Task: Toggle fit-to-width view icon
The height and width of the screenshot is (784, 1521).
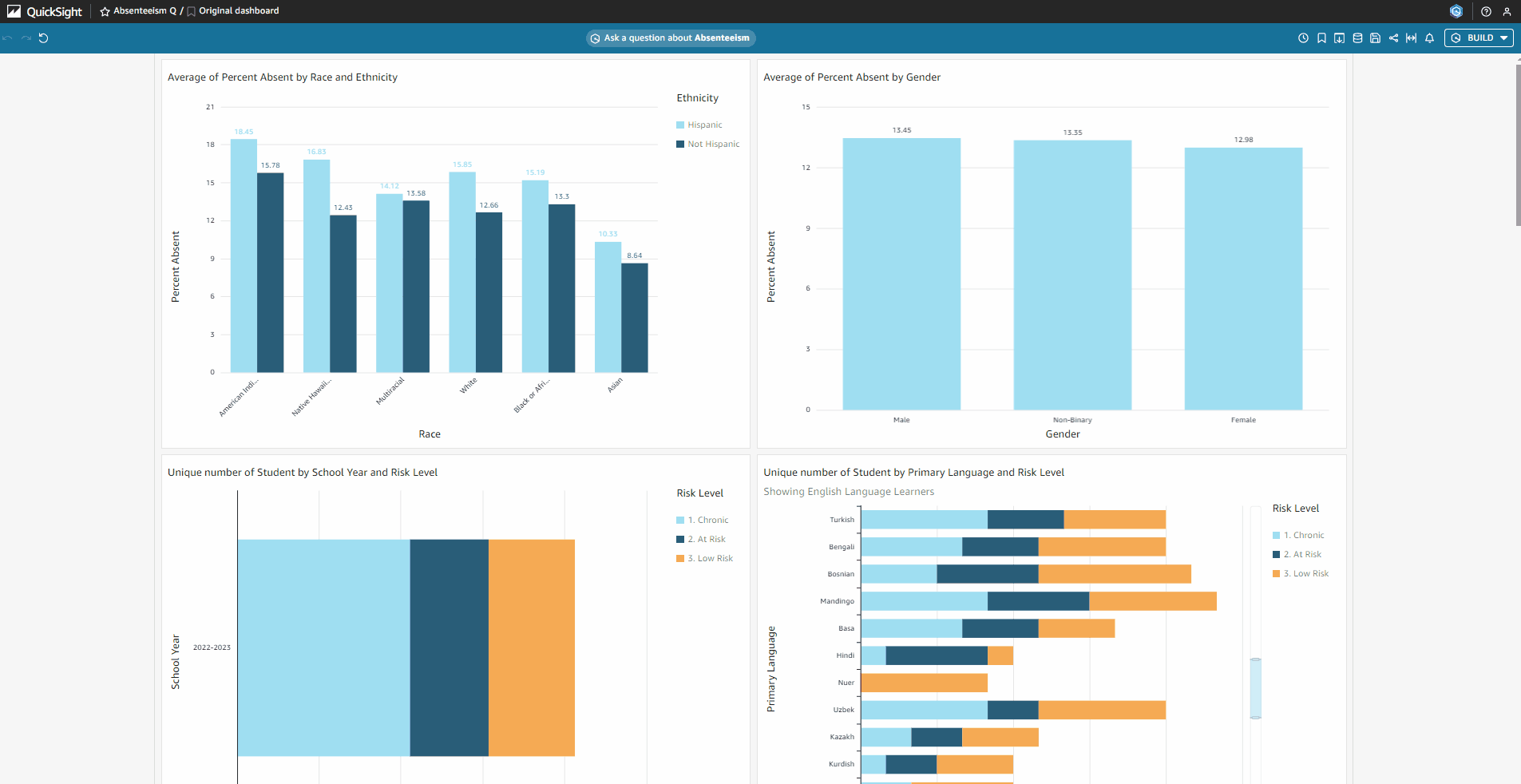Action: coord(1411,38)
